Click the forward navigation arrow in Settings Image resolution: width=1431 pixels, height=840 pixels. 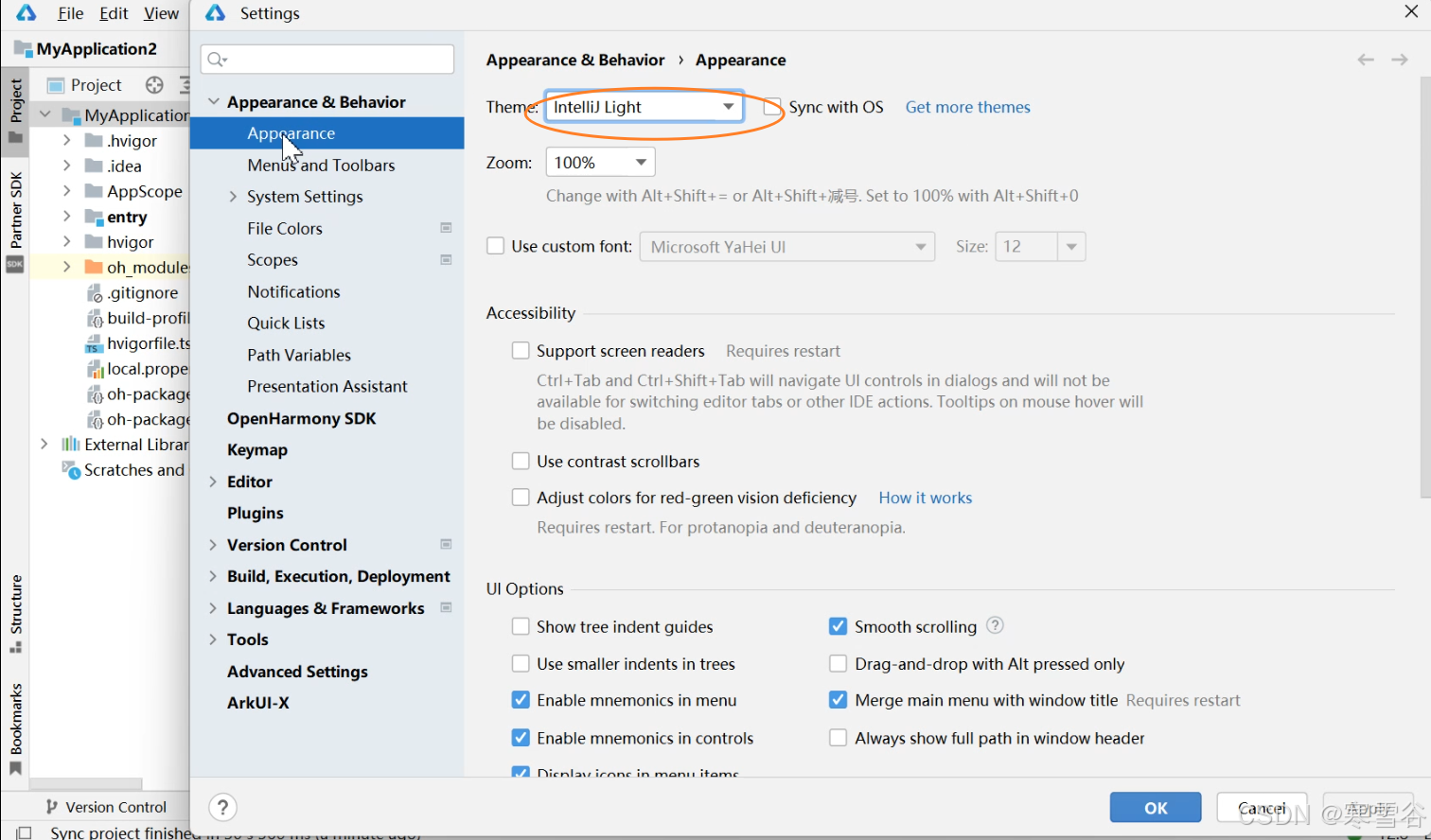click(x=1400, y=60)
